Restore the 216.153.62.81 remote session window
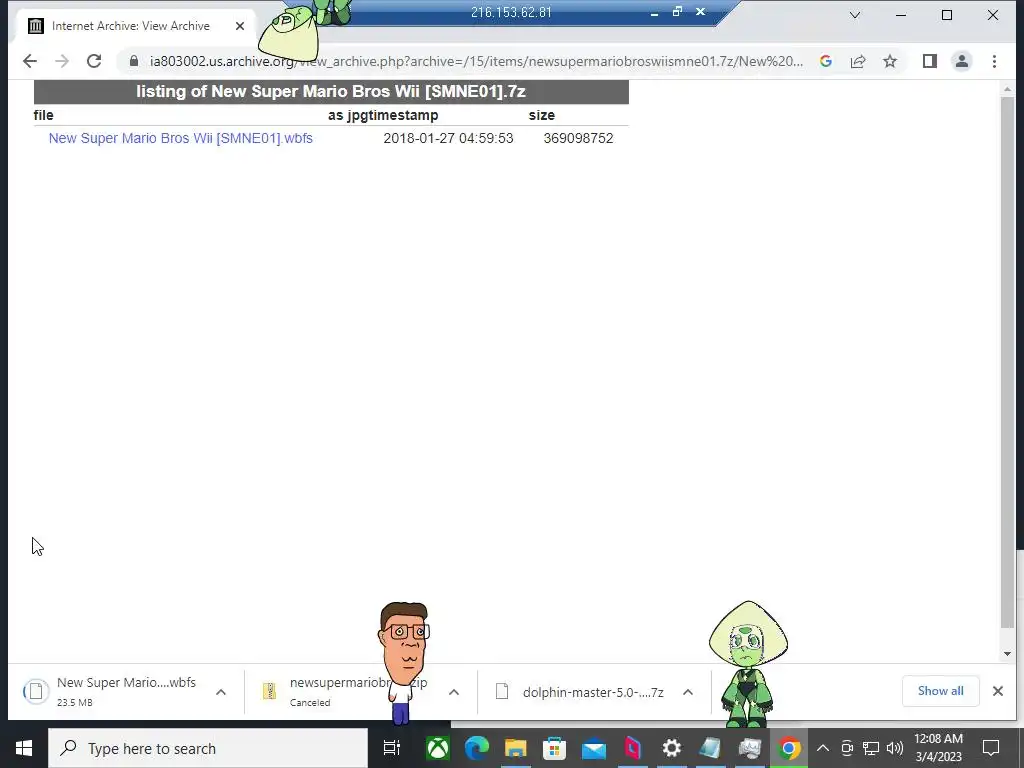1024x768 pixels. [677, 12]
